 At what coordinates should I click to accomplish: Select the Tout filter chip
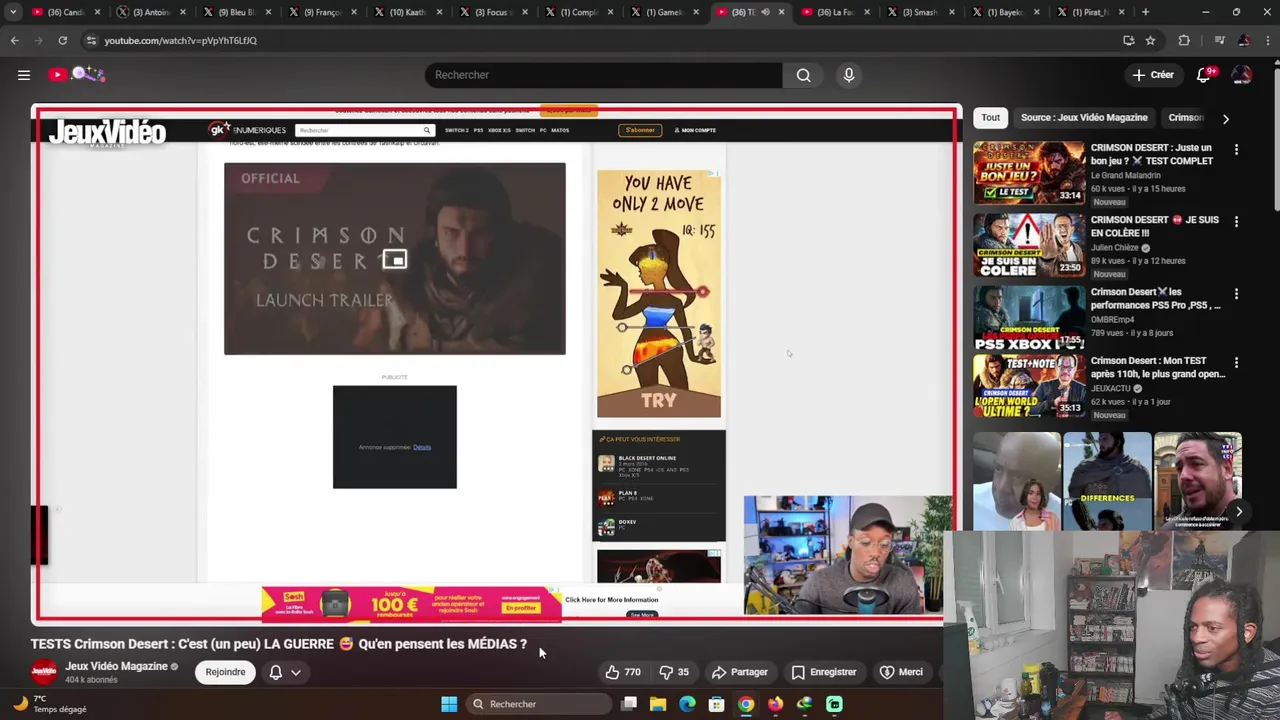(990, 117)
